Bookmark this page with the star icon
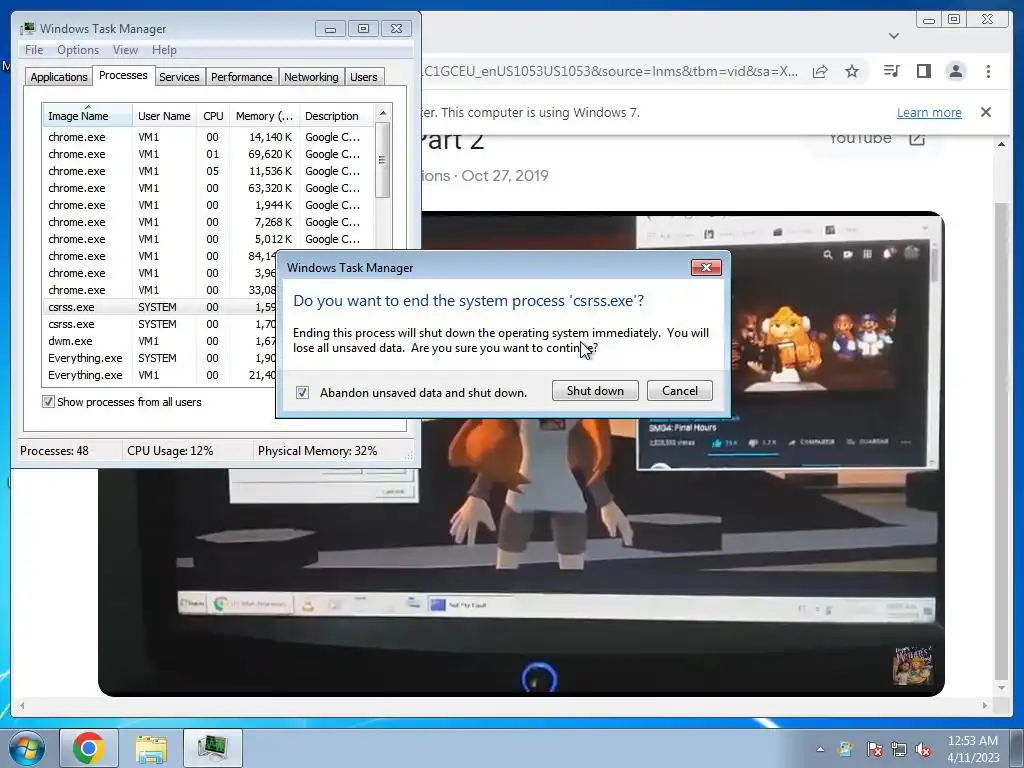The height and width of the screenshot is (768, 1024). coord(852,71)
